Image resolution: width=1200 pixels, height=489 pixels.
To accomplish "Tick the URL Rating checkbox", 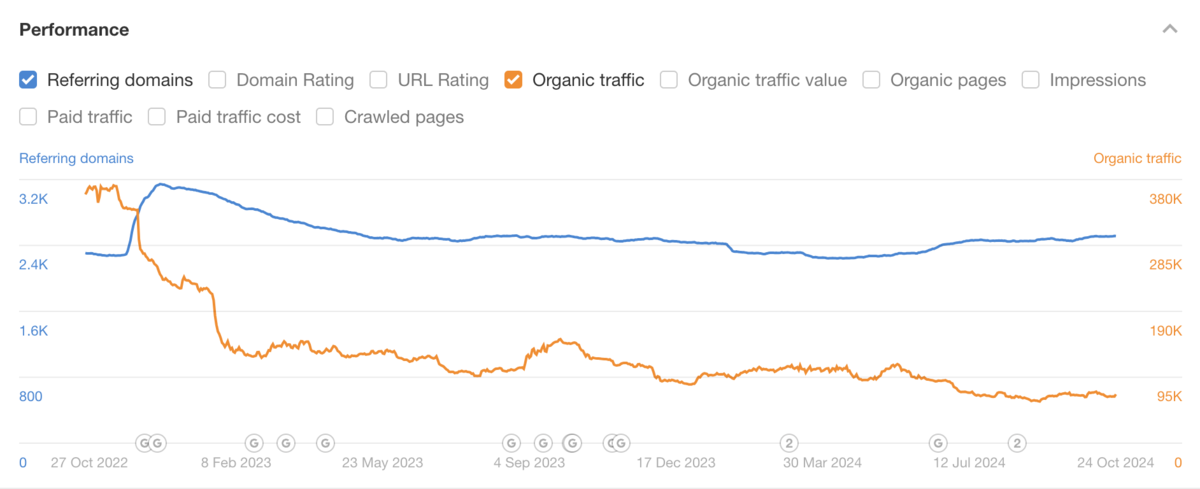I will point(379,80).
